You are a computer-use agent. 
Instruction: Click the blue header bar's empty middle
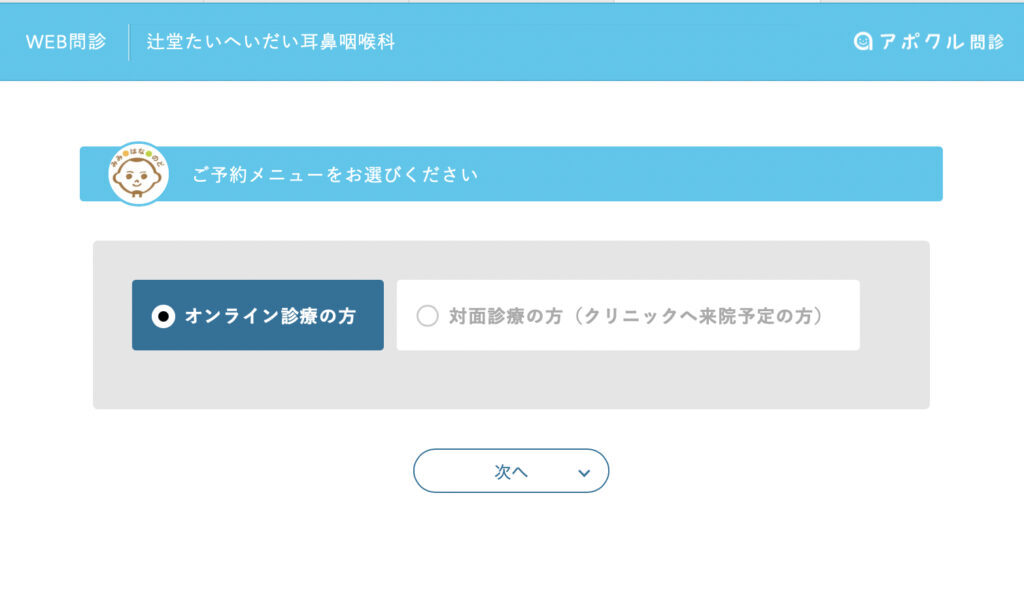tap(620, 42)
